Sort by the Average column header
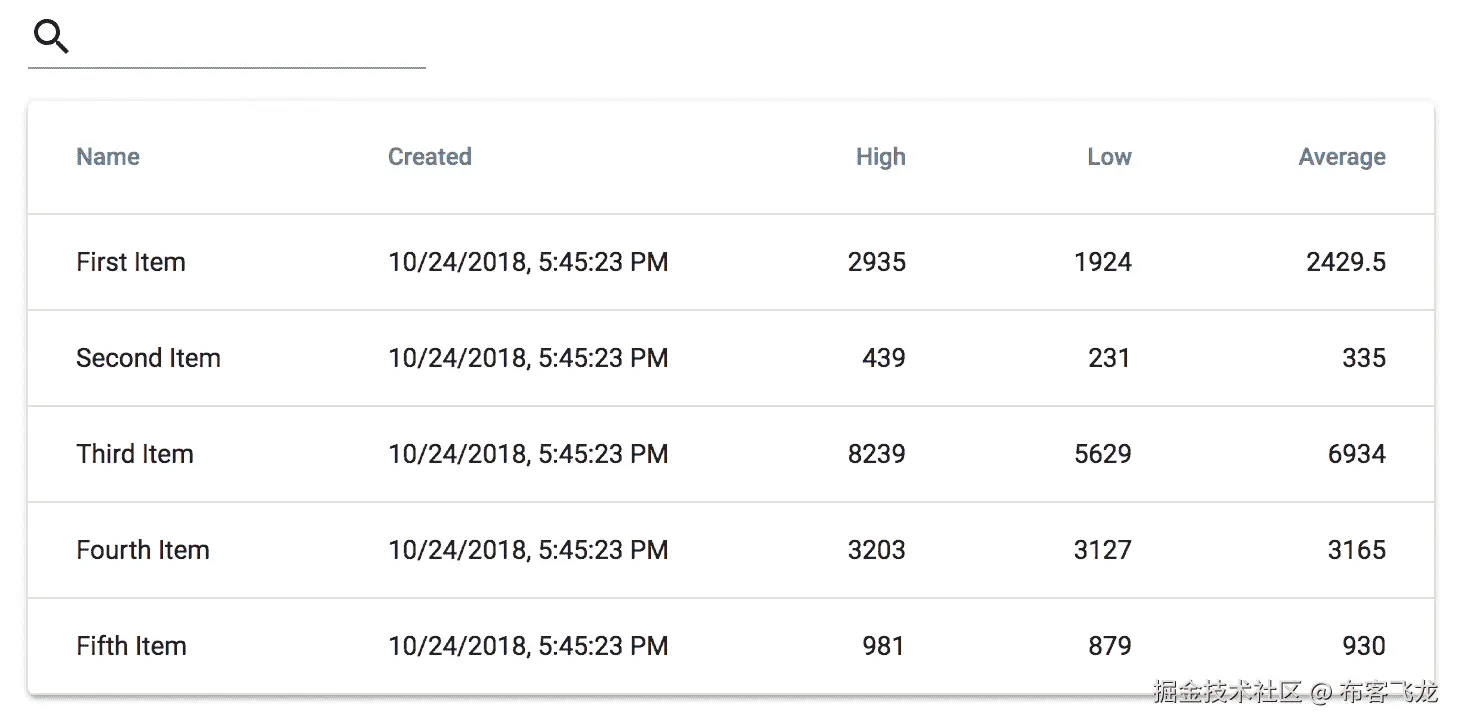 click(x=1341, y=157)
